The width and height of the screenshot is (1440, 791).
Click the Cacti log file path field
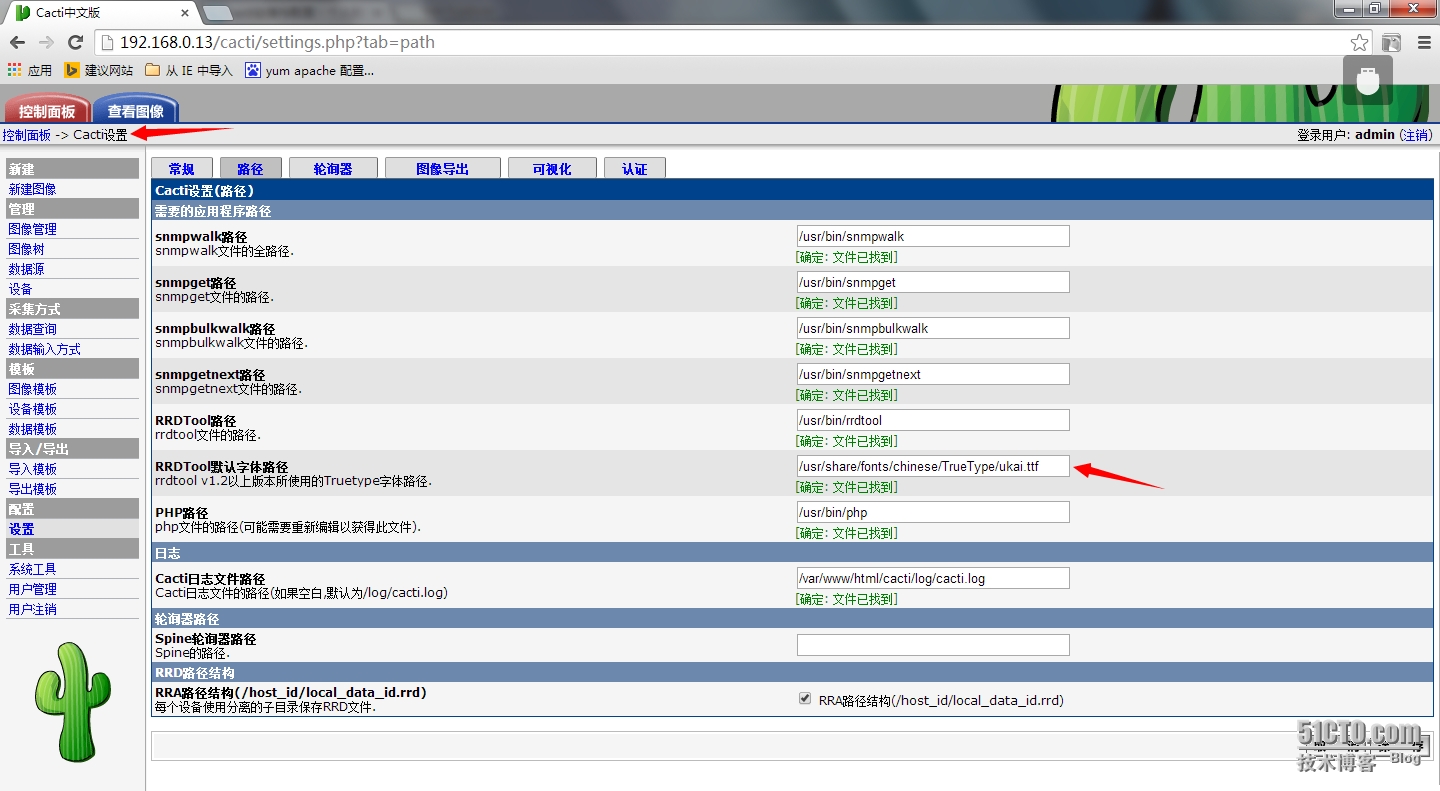(x=933, y=578)
